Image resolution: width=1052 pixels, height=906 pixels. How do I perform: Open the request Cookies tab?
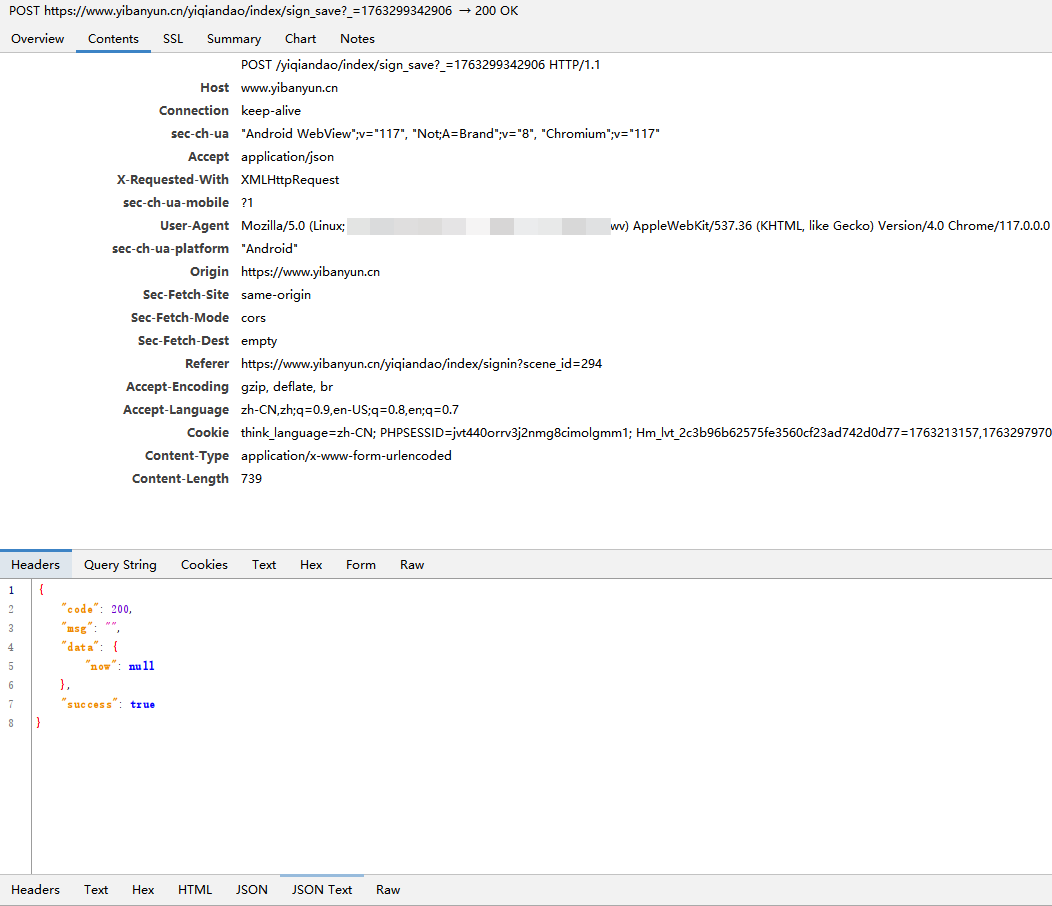pos(204,565)
